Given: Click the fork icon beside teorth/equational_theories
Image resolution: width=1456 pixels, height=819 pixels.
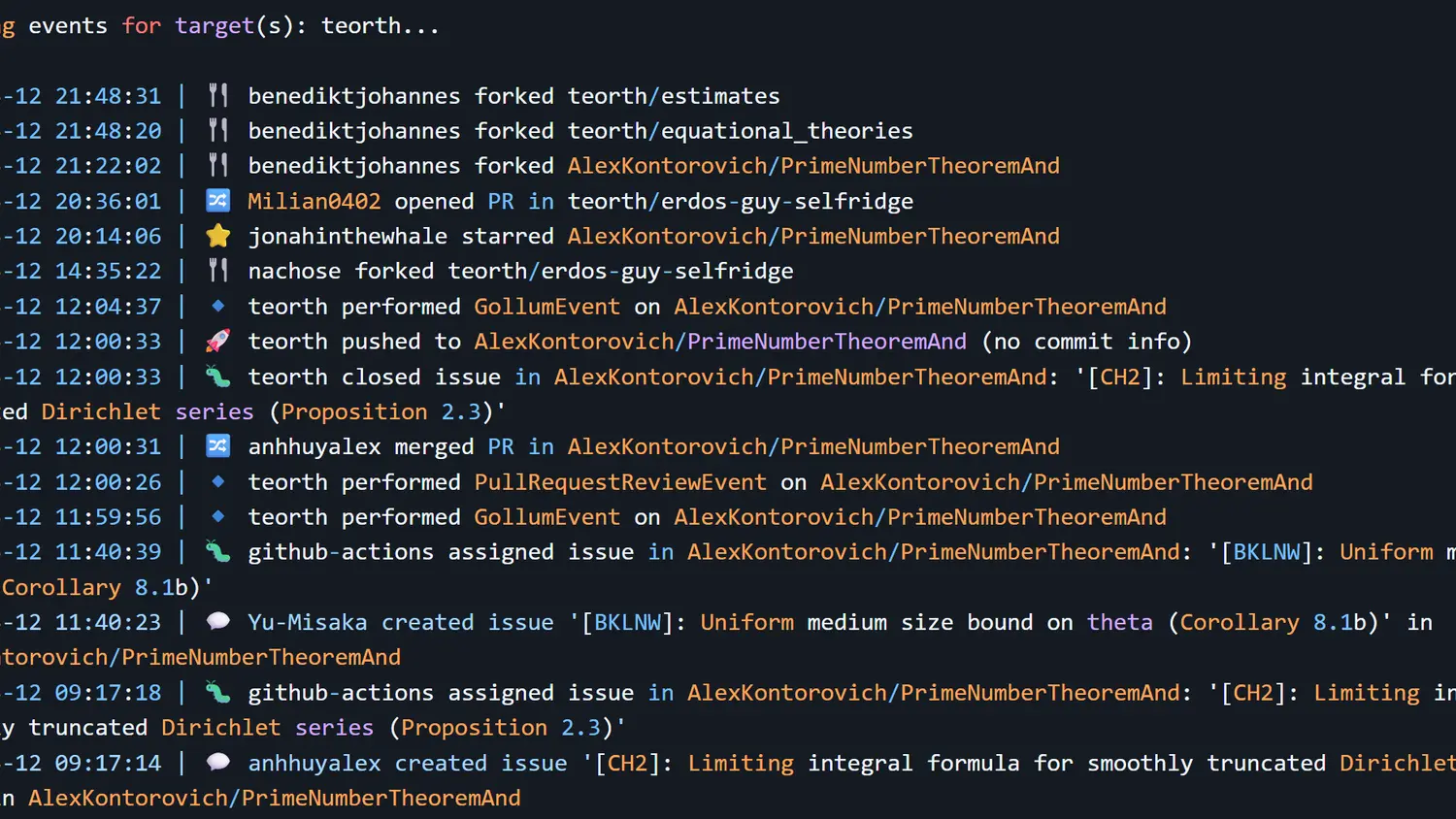Looking at the screenshot, I should 218,130.
